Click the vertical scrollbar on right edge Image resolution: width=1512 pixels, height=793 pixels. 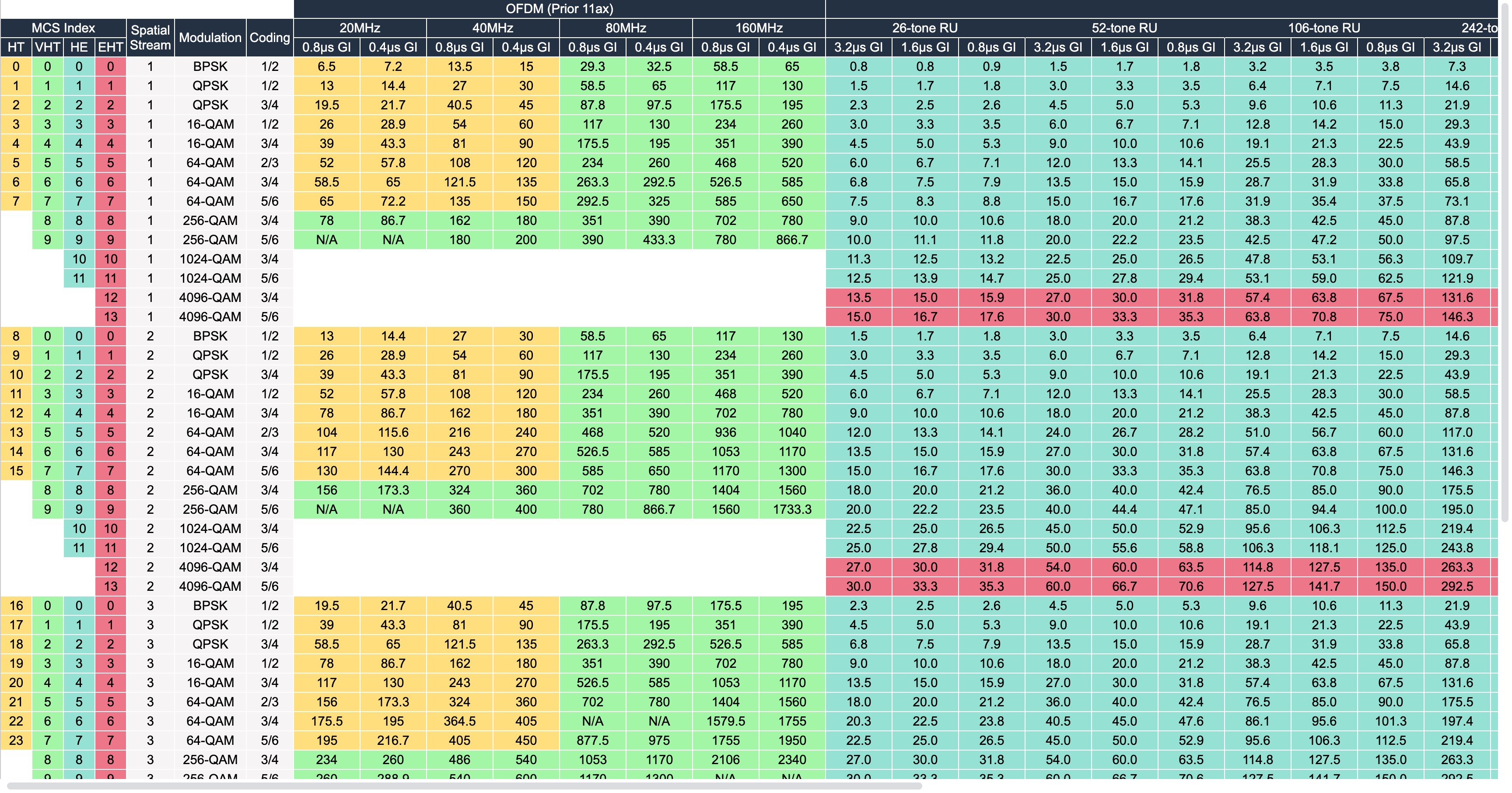click(x=1505, y=264)
